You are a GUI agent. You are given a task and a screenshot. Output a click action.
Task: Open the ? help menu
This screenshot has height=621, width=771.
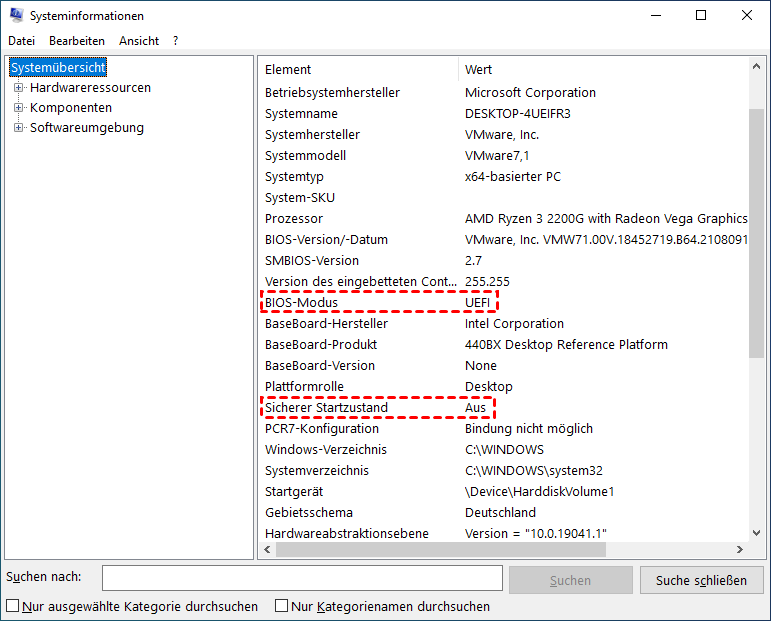point(176,41)
